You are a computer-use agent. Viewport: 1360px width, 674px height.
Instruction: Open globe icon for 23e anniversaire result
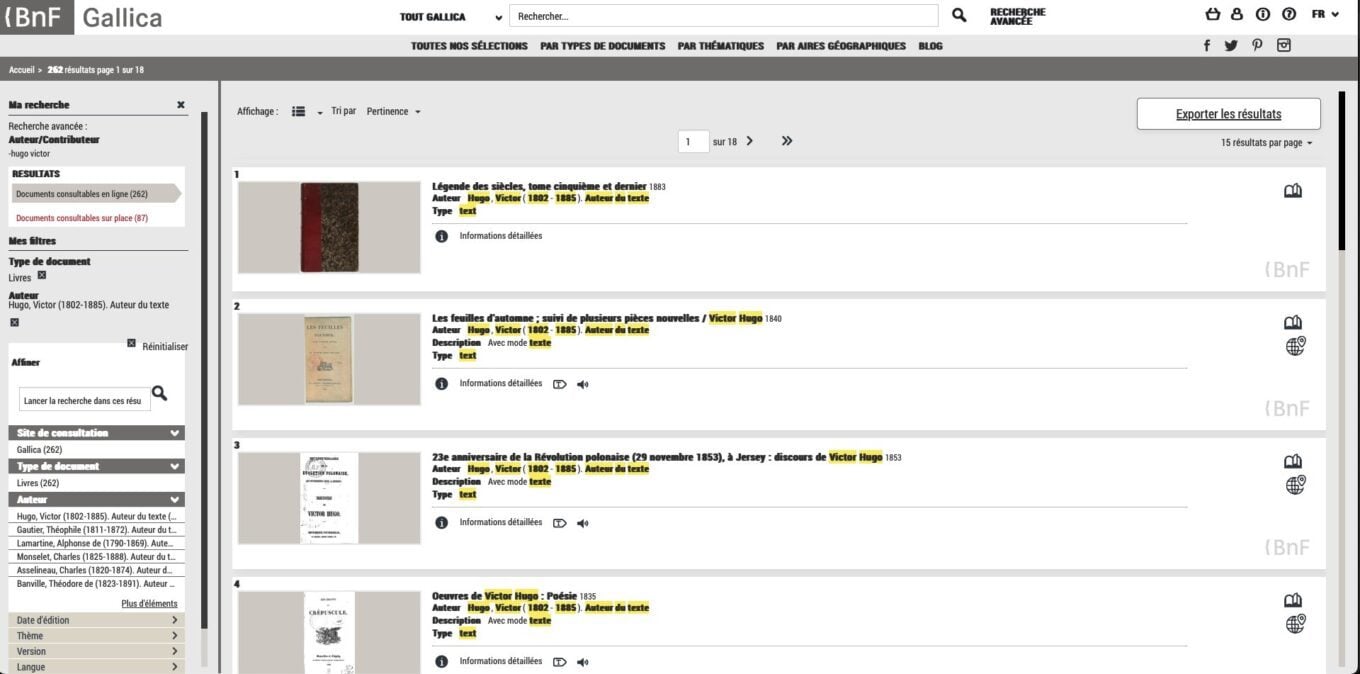1295,485
